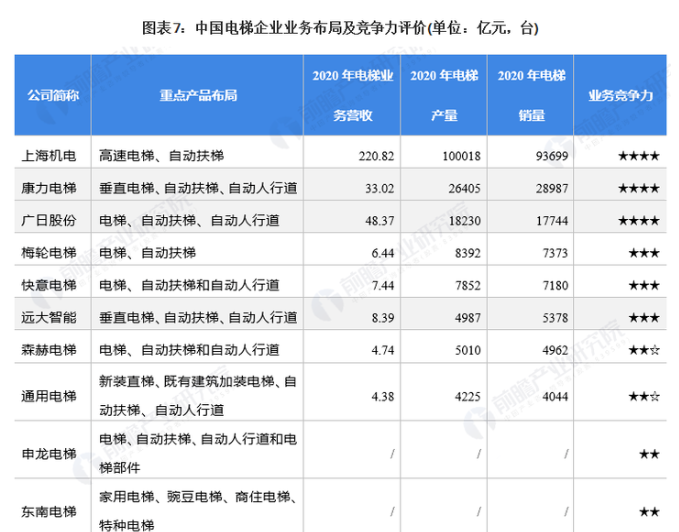
Task: Click revenue value 48.37
Action: pos(379,221)
